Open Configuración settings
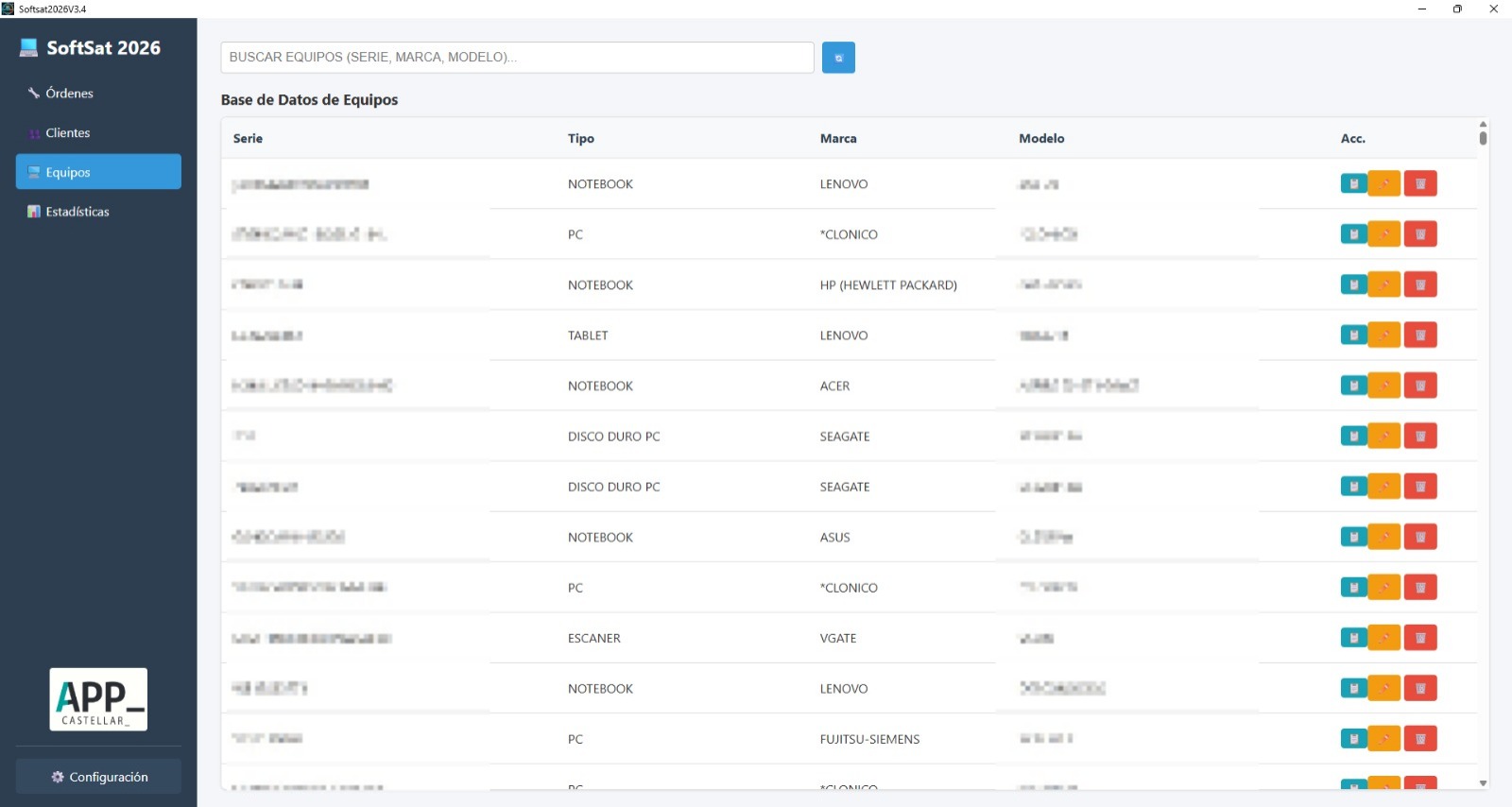This screenshot has height=807, width=1512. click(x=98, y=777)
